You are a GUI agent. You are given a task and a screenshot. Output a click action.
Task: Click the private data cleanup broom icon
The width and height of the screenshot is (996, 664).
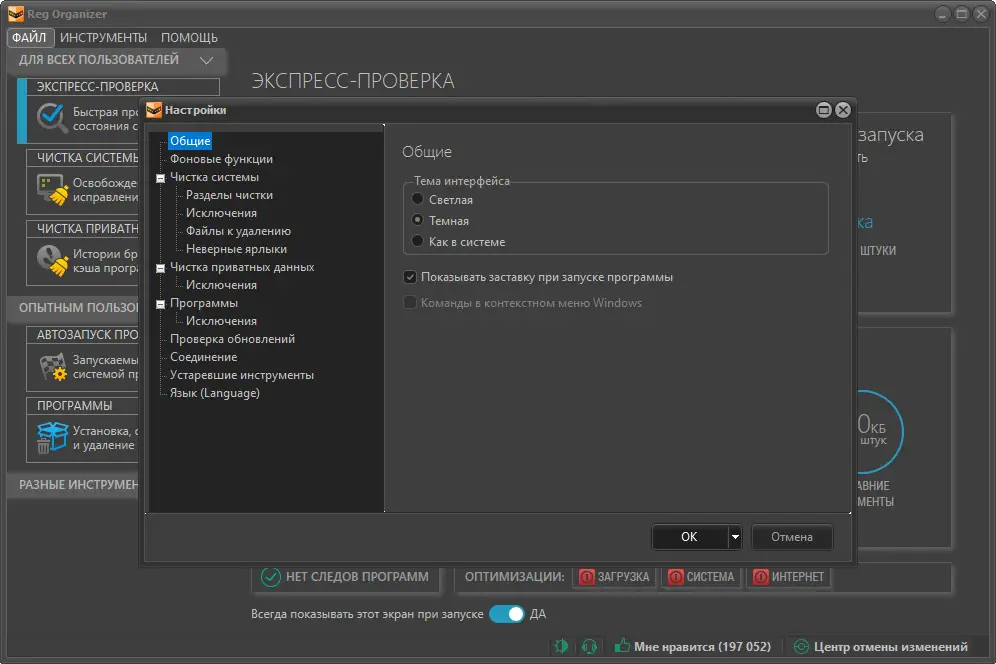(x=53, y=261)
